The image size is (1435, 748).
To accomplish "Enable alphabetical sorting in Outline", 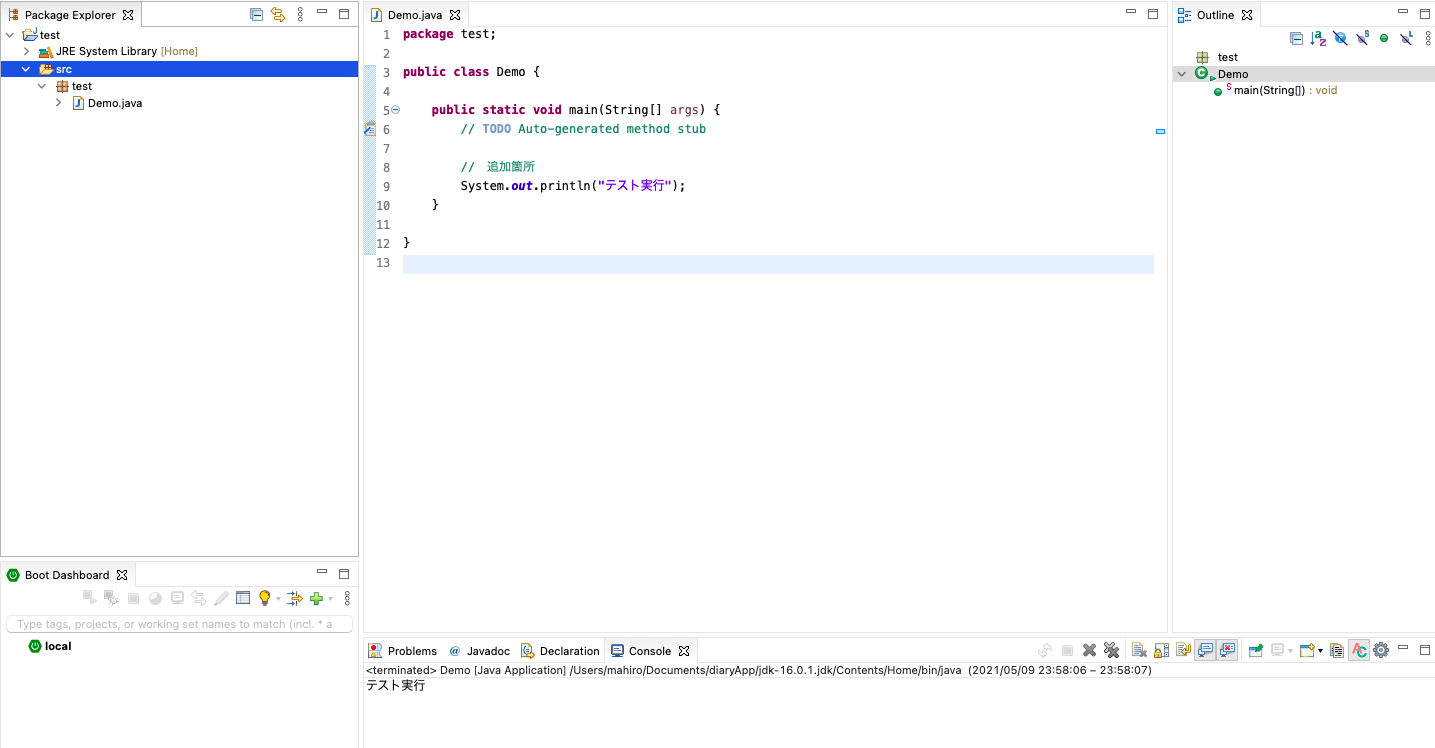I will point(1317,38).
